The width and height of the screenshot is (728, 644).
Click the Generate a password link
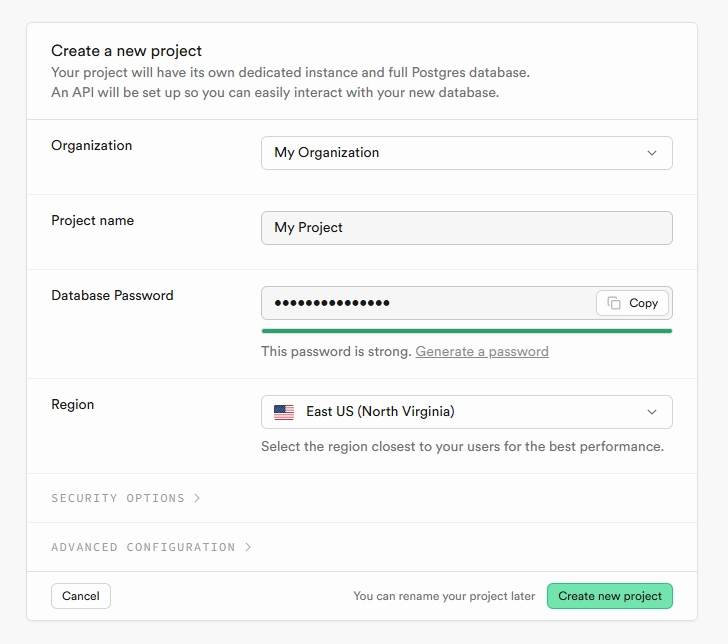[x=482, y=351]
